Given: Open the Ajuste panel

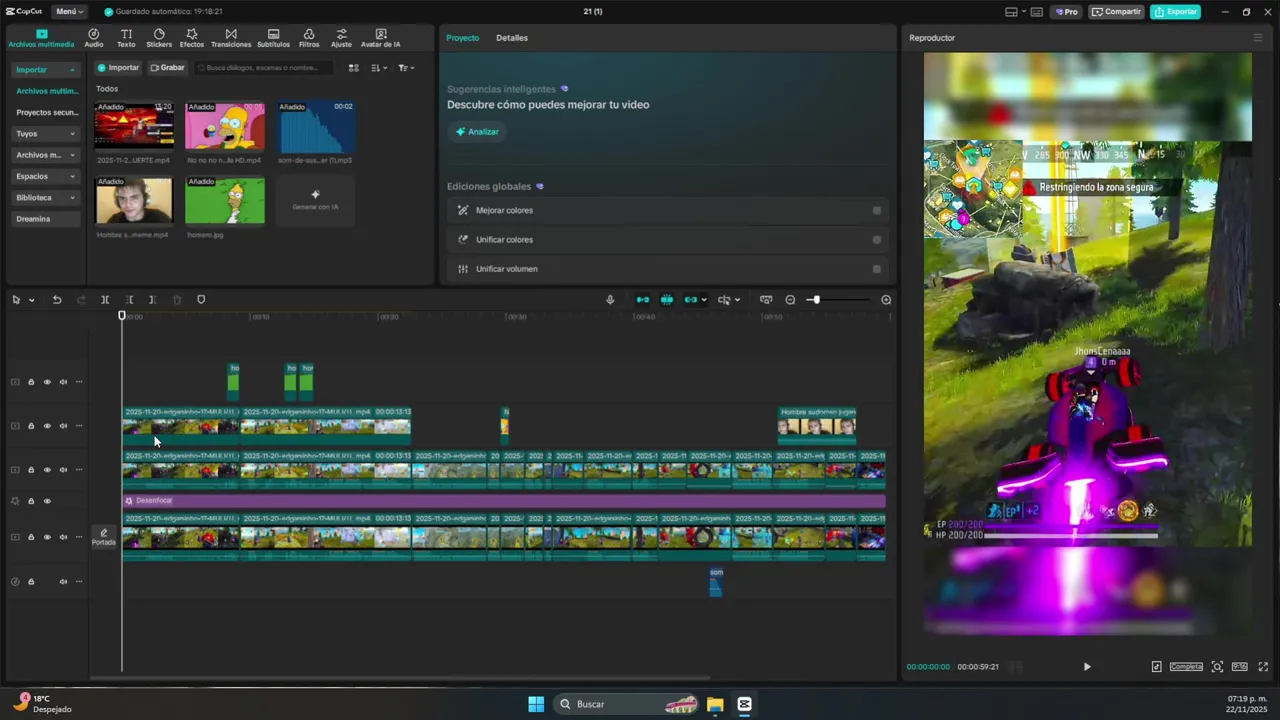Looking at the screenshot, I should [341, 38].
